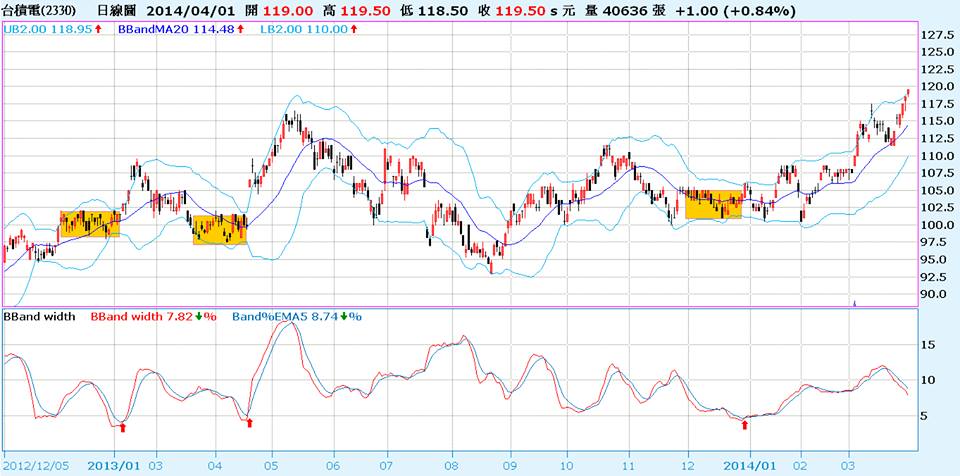Click the red up arrow beside LB2.00 110.00
Viewport: 960px width, 476px height.
(x=354, y=30)
